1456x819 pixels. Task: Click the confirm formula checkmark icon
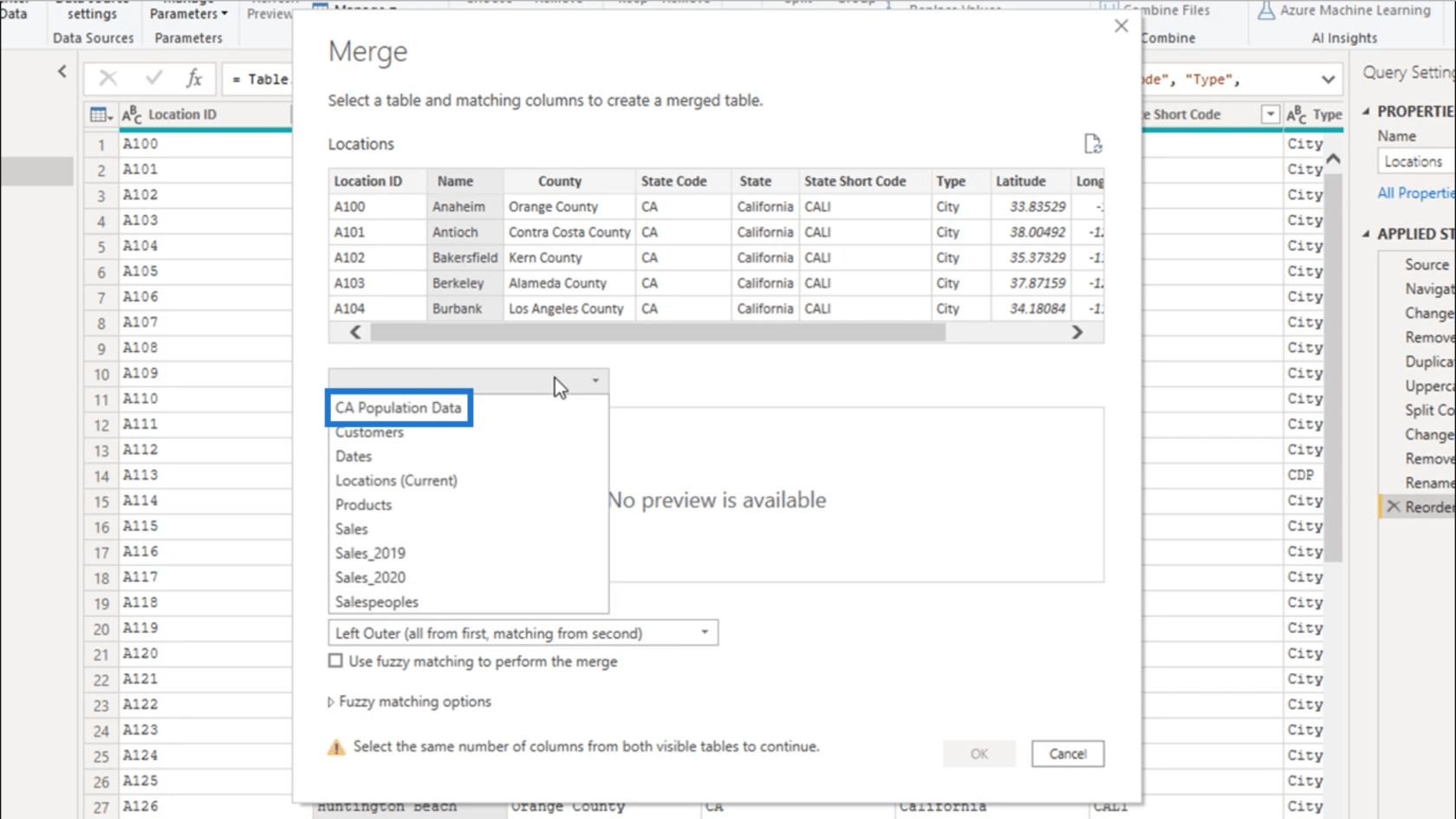(x=154, y=79)
